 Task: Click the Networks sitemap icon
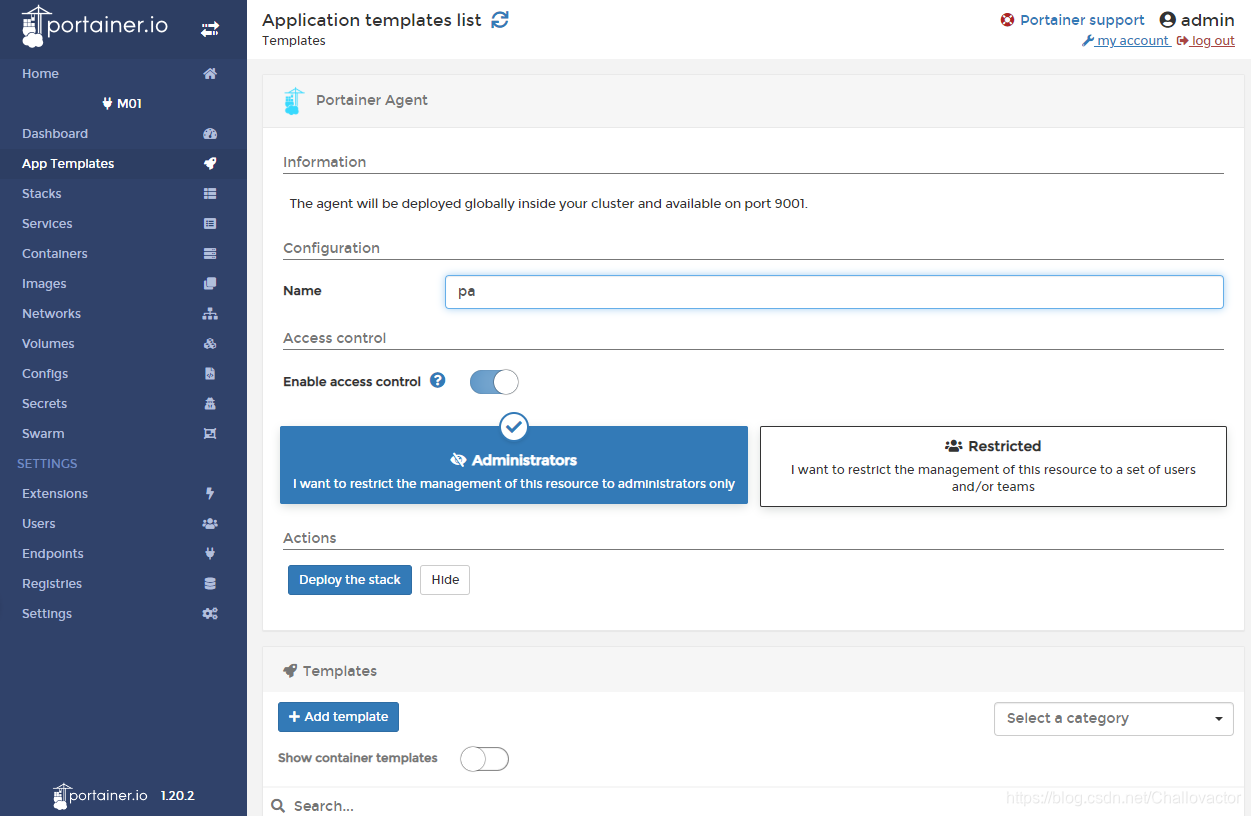pos(210,313)
